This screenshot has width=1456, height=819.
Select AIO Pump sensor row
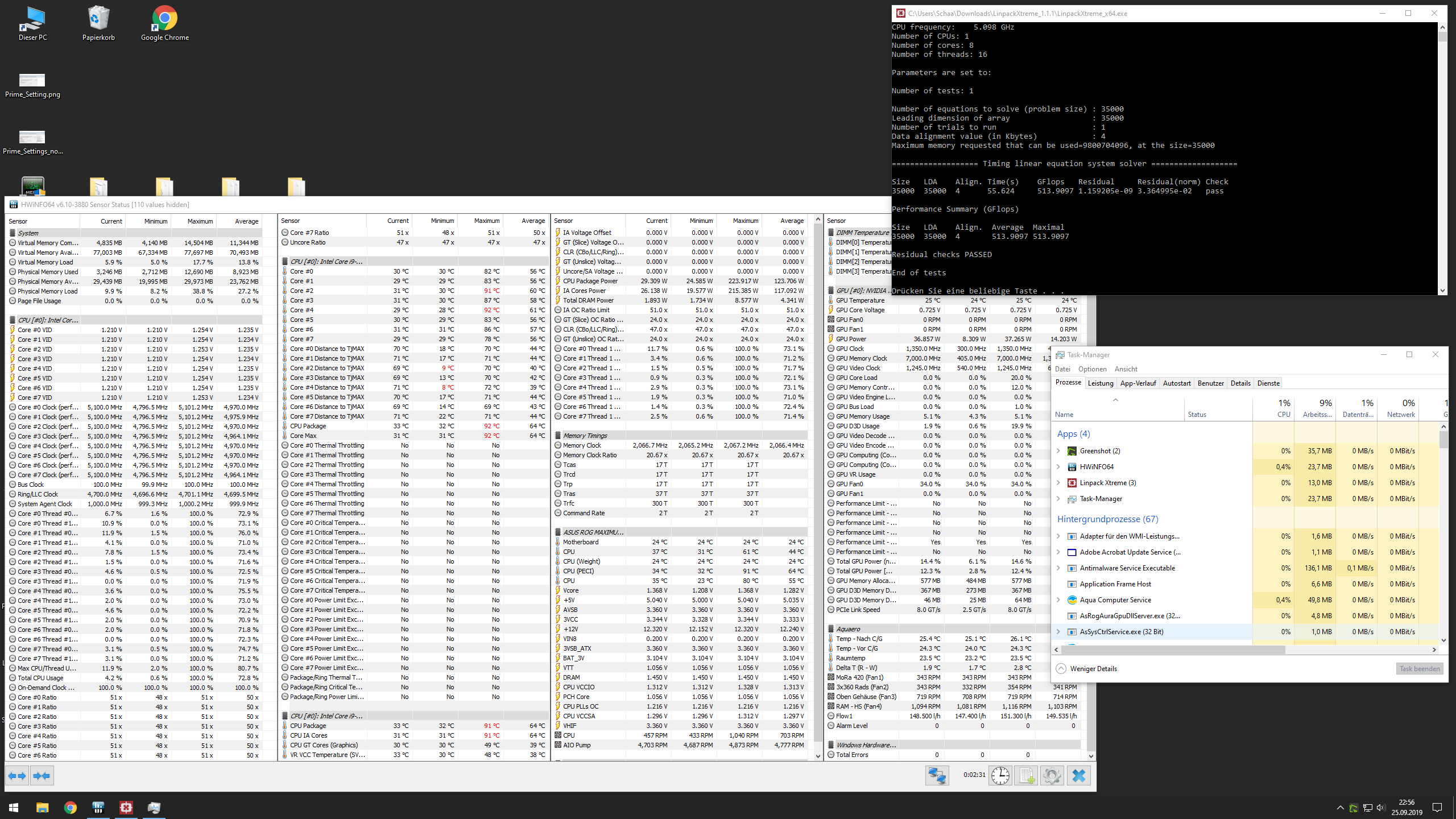tap(680, 745)
